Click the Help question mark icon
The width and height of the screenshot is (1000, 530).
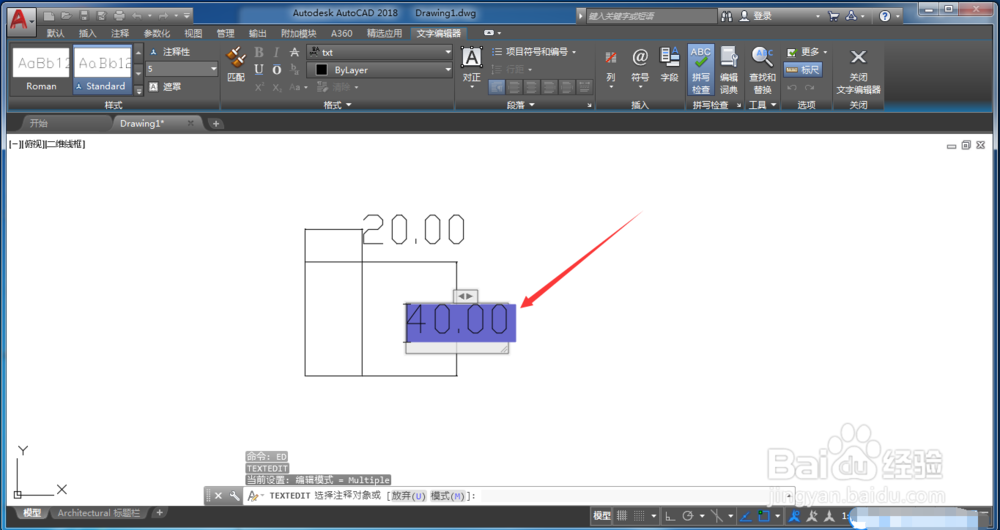tap(885, 16)
